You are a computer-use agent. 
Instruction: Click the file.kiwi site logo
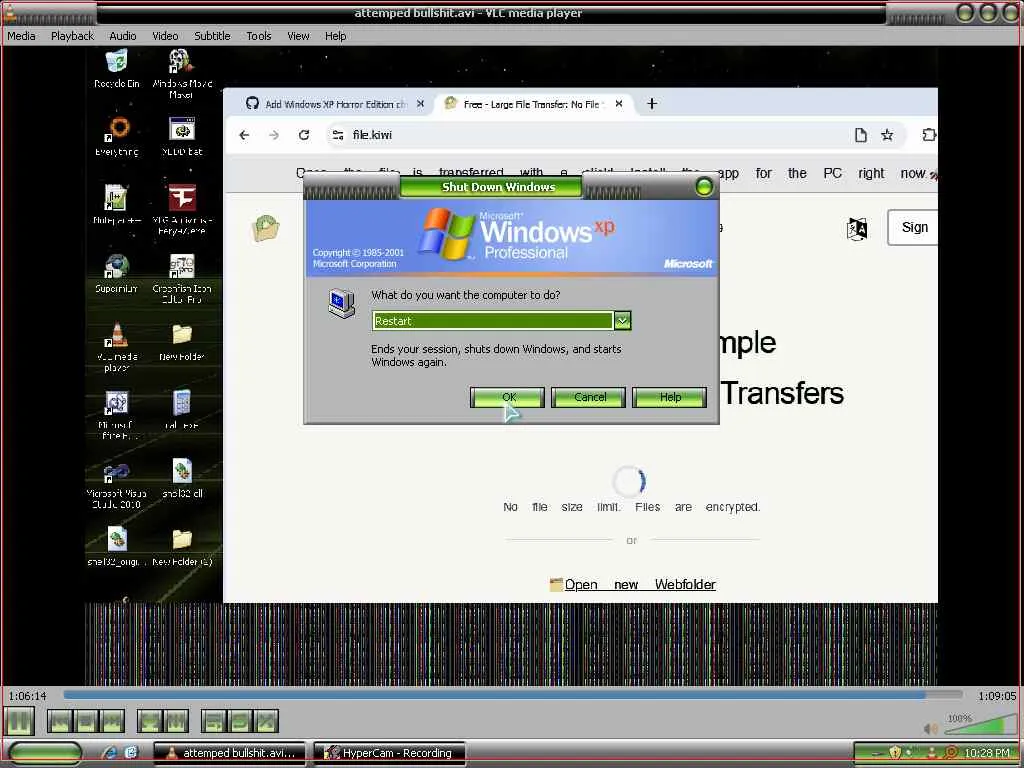(265, 228)
